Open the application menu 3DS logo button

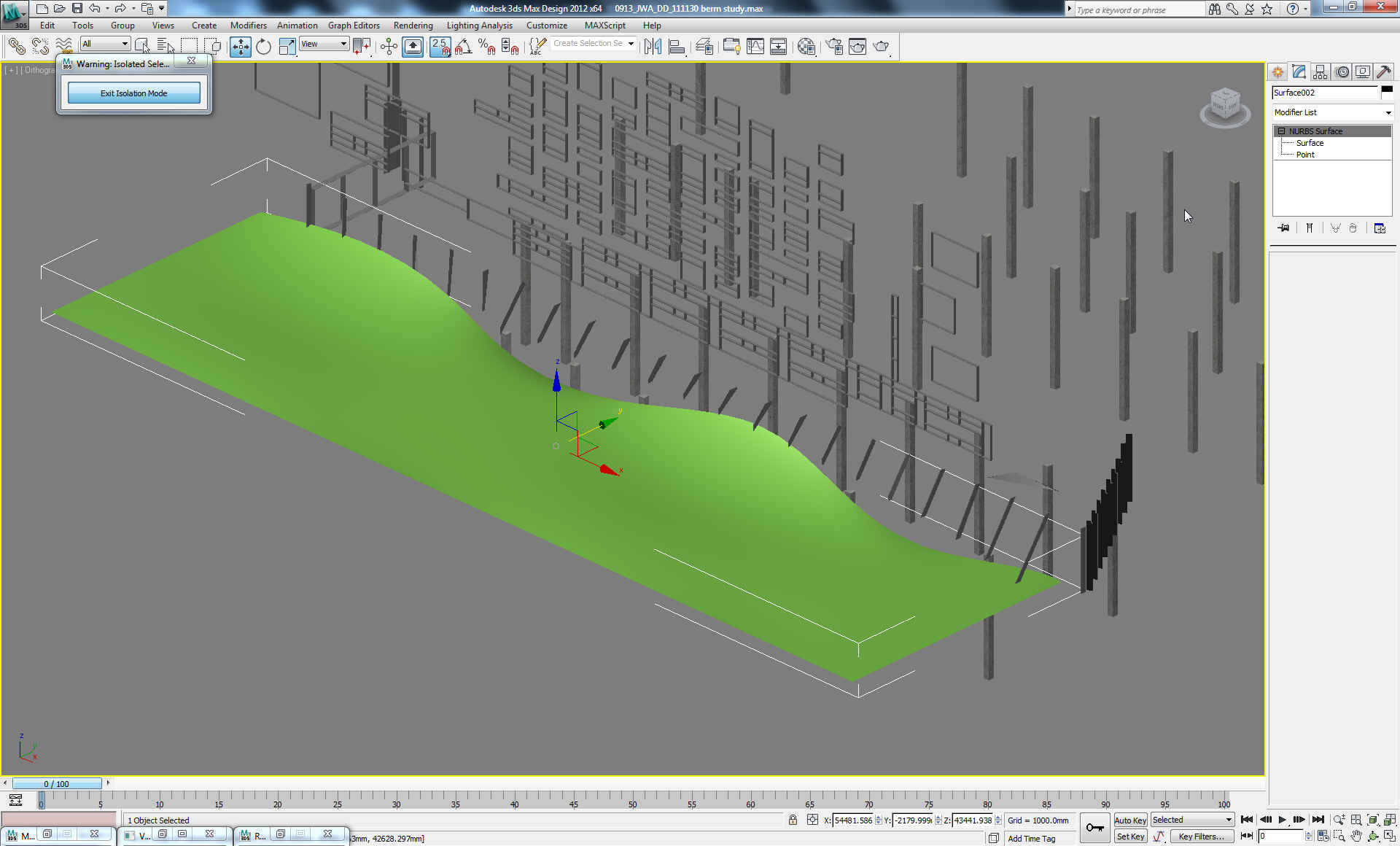coord(15,14)
